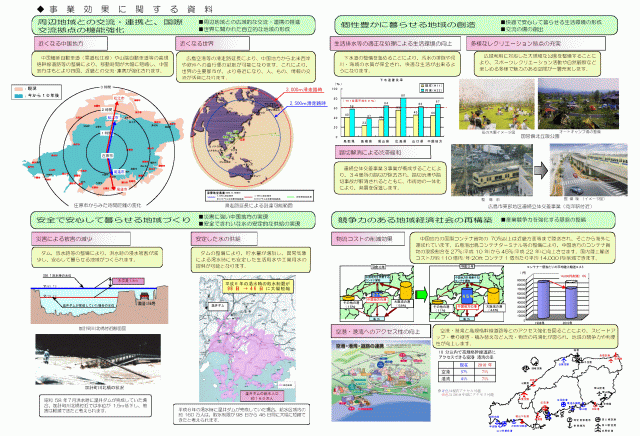Viewport: 640px width, 436px height.
Task: Click the green arrow between logistics maps
Action: (421, 294)
